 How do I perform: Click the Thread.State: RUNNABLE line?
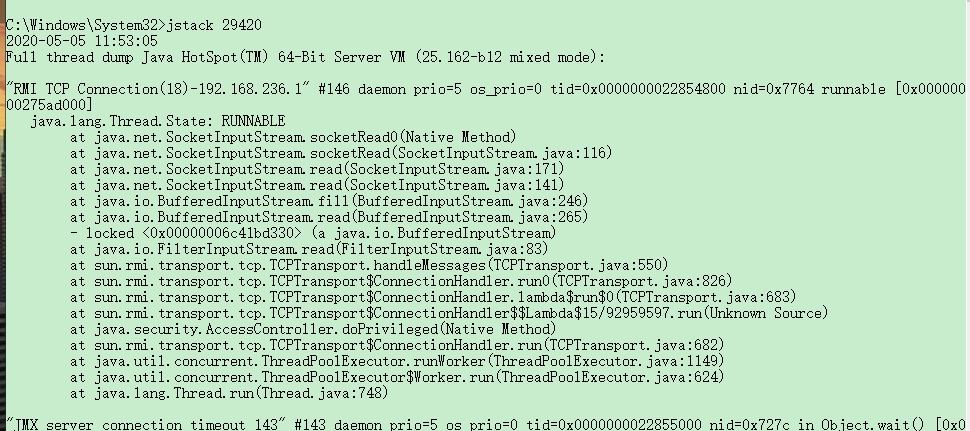[x=158, y=121]
